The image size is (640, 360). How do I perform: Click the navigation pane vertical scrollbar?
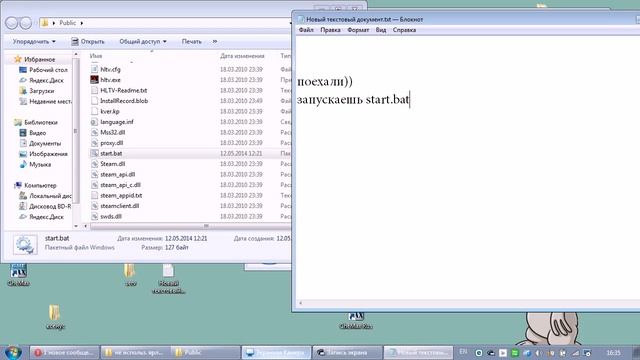76,131
